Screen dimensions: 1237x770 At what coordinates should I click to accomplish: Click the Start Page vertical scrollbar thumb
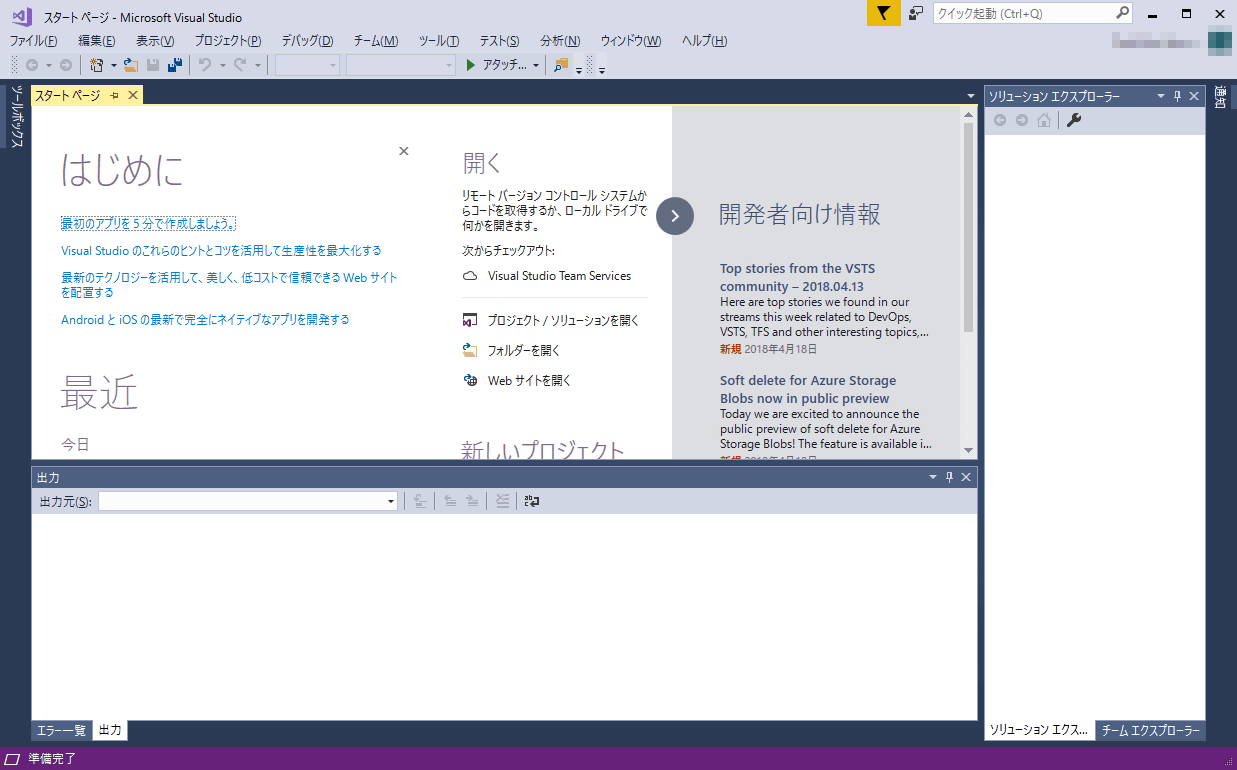pyautogui.click(x=968, y=228)
